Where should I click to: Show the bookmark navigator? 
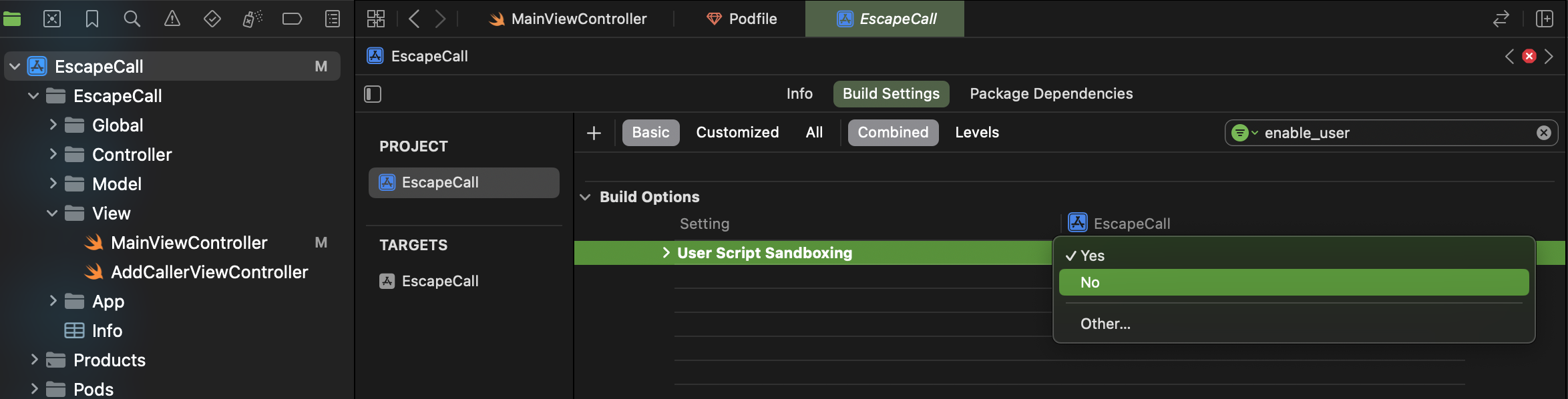pos(92,19)
